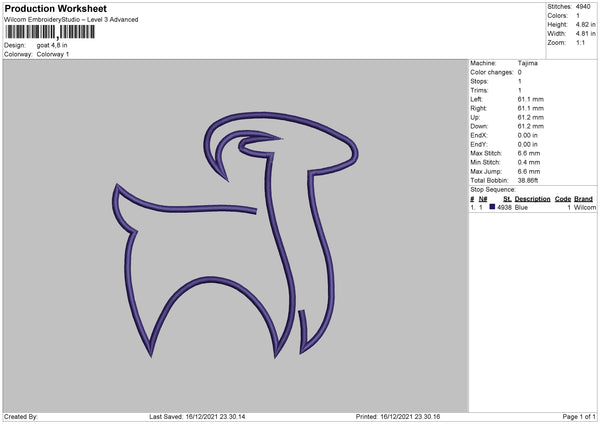Click the barcode under the worksheet header
The image size is (600, 424).
(x=50, y=32)
